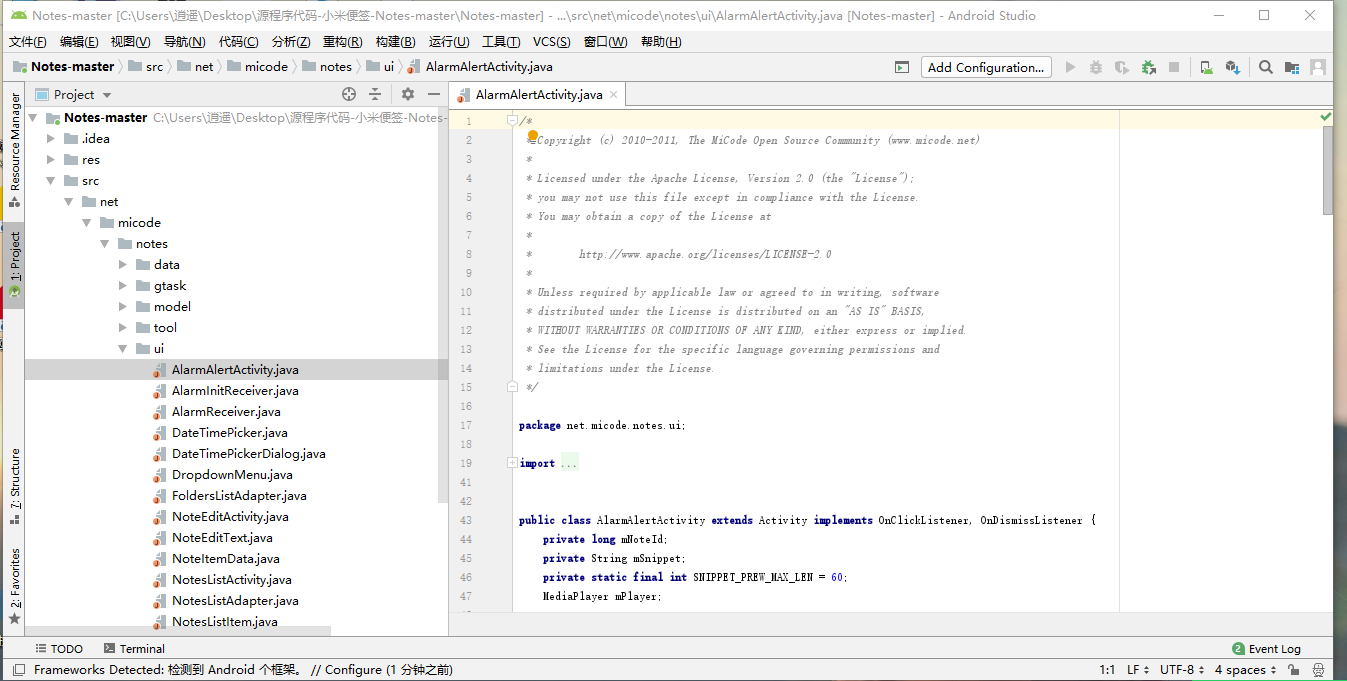
Task: Click the Debug bug icon
Action: click(x=1096, y=67)
